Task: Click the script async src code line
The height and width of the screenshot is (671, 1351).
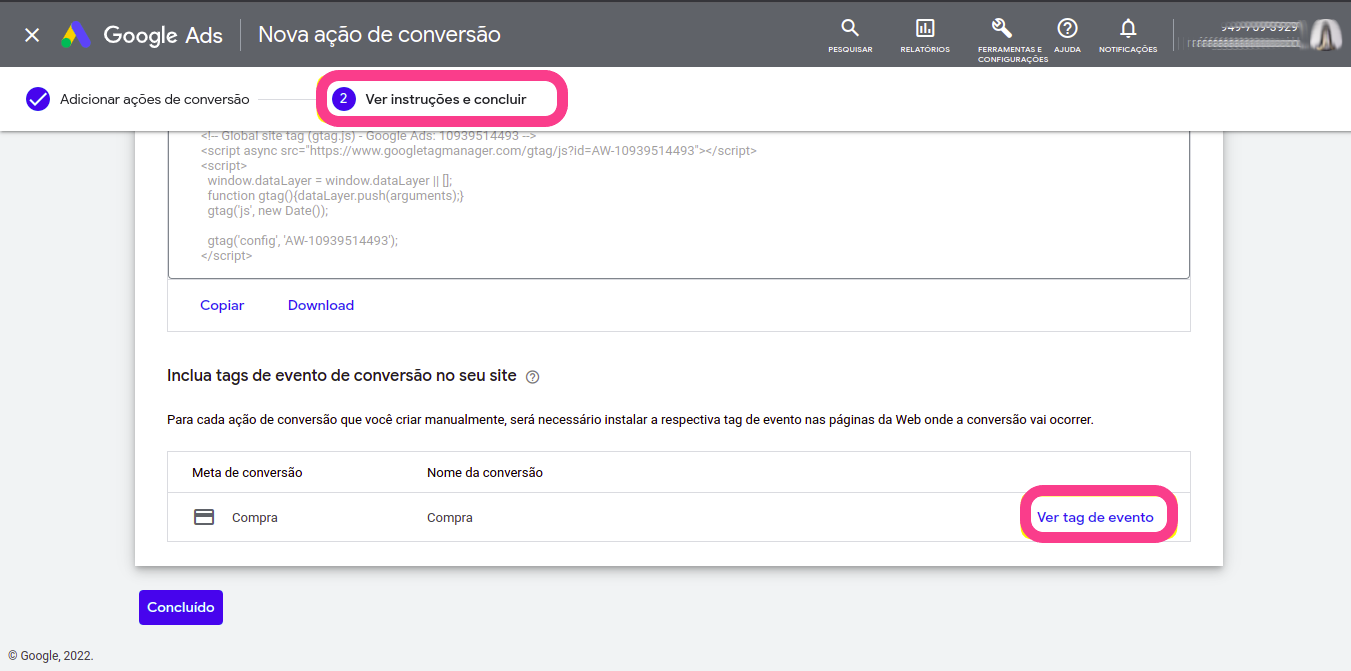Action: pos(478,151)
